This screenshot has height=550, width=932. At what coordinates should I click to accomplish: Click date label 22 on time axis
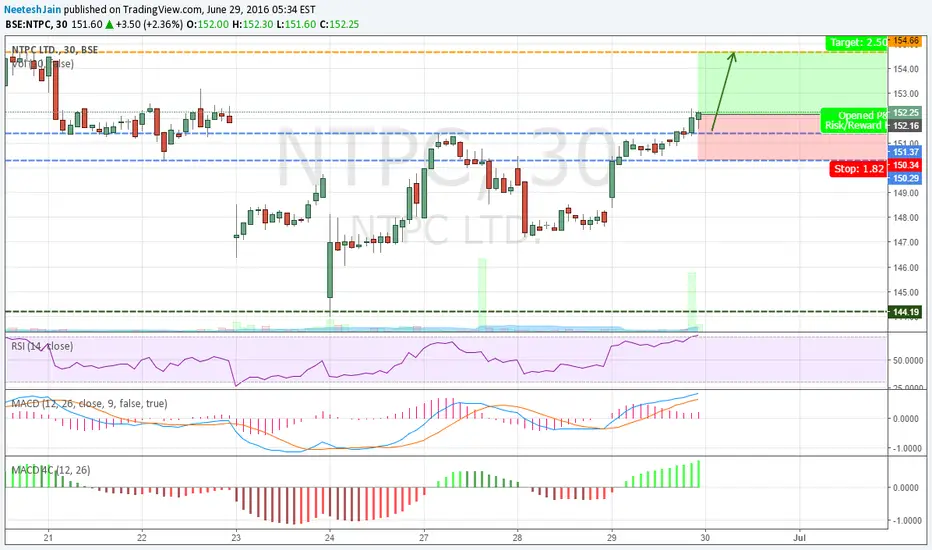click(x=141, y=538)
